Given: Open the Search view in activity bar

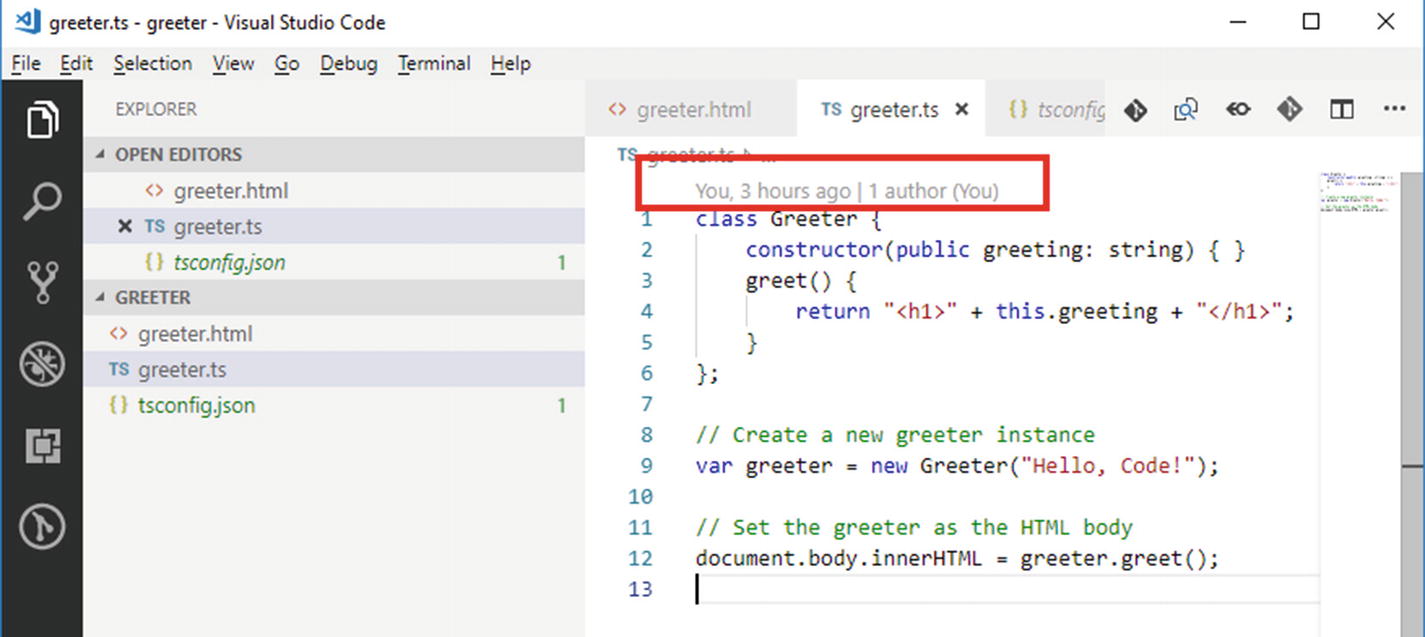Looking at the screenshot, I should (x=42, y=201).
